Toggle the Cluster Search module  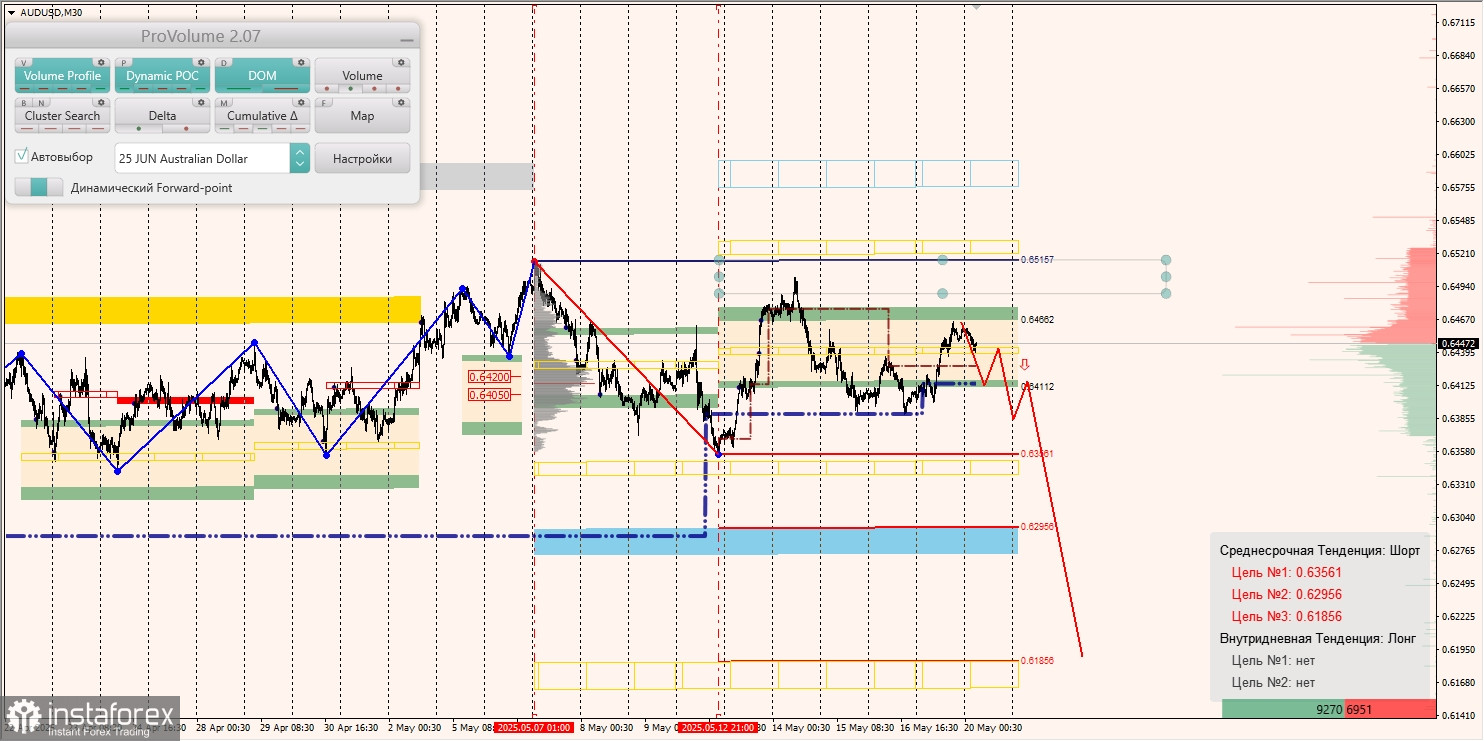pos(62,116)
